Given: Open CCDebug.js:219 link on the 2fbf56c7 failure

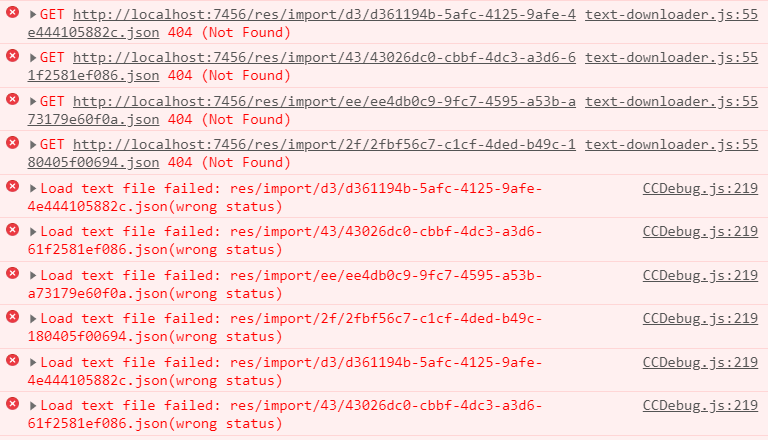Looking at the screenshot, I should point(700,318).
